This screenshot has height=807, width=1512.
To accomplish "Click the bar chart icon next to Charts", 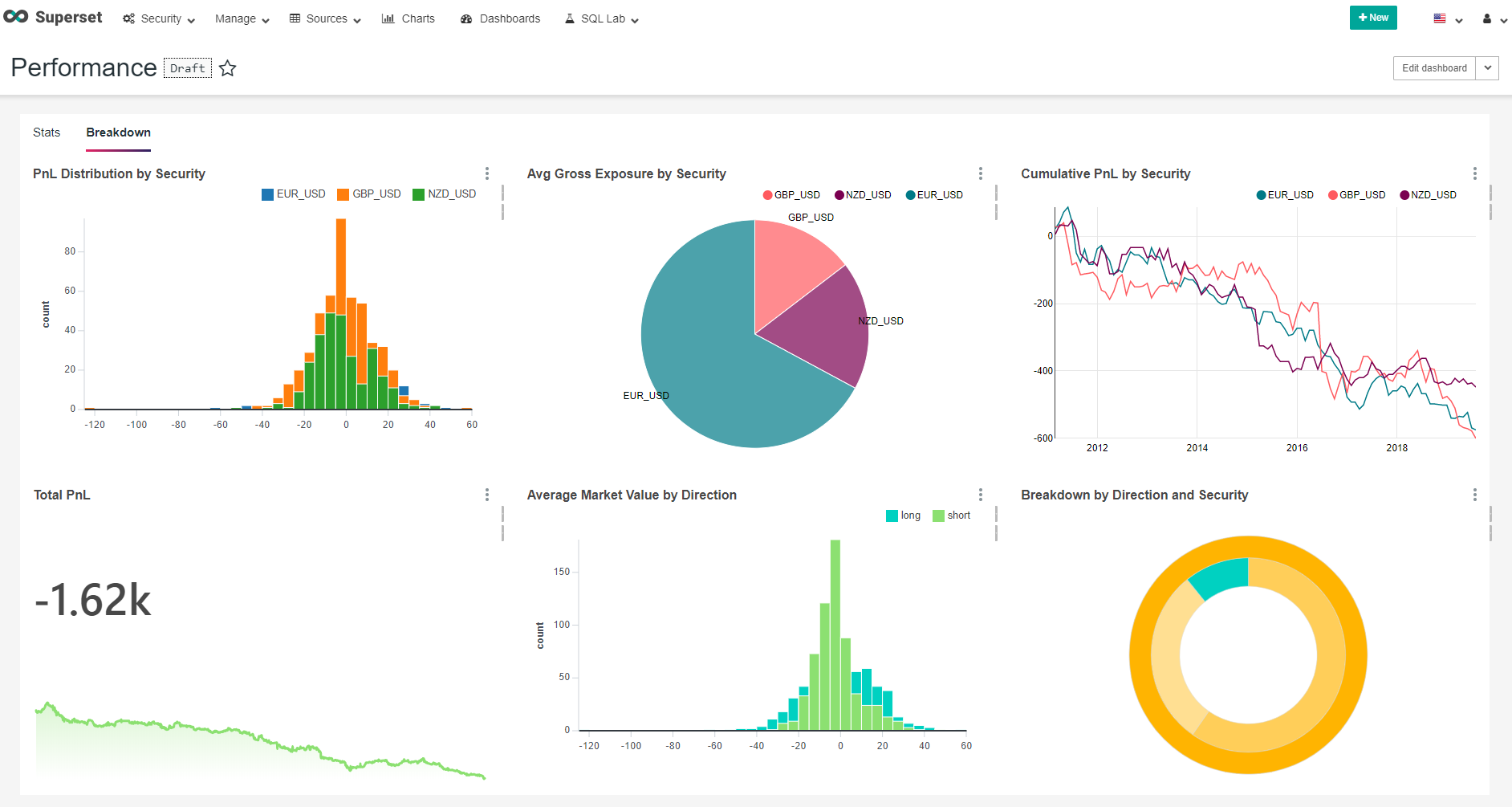I will (387, 18).
